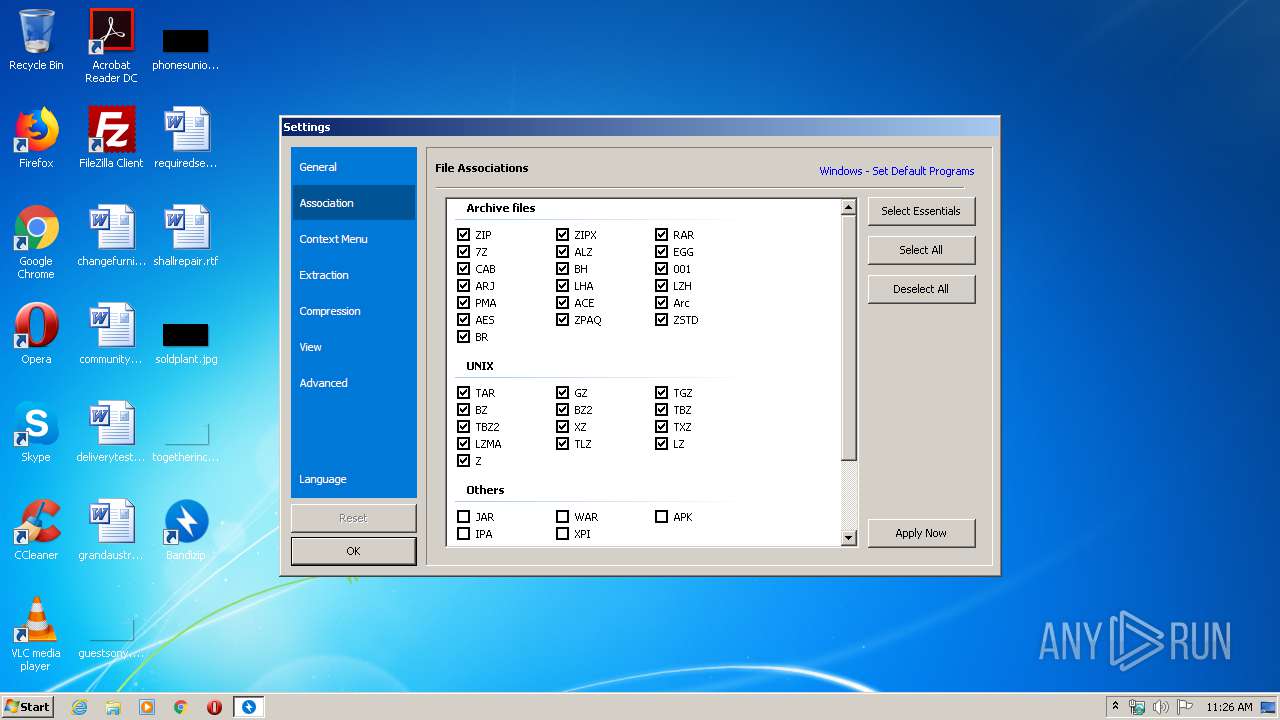Open the togetherinc desktop file
Viewport: 1280px width, 720px height.
pos(186,444)
